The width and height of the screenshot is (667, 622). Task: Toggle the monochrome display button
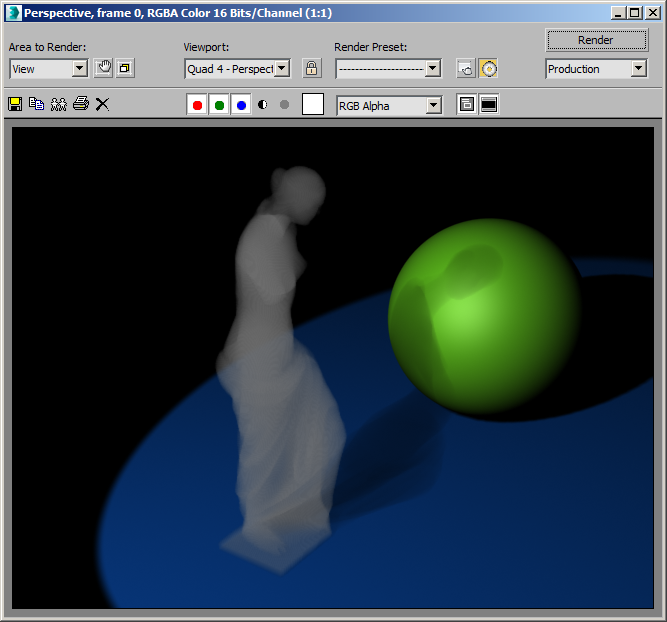pyautogui.click(x=285, y=104)
